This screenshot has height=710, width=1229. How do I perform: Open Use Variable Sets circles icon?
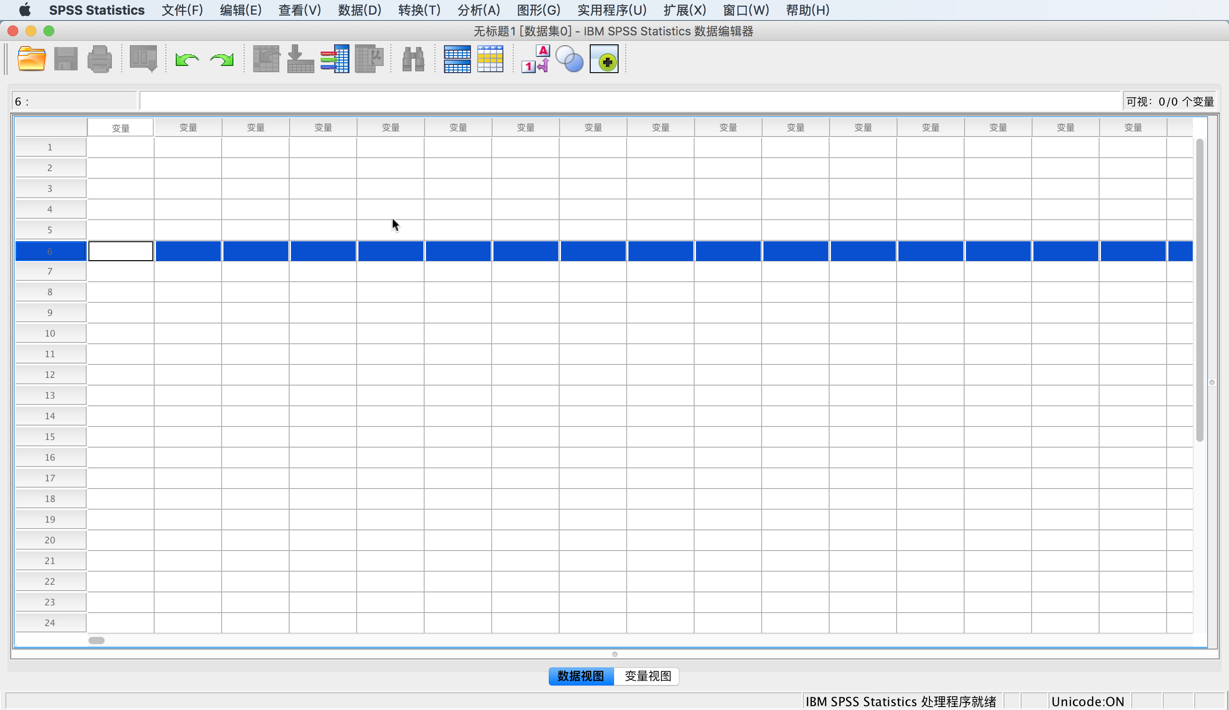[570, 58]
